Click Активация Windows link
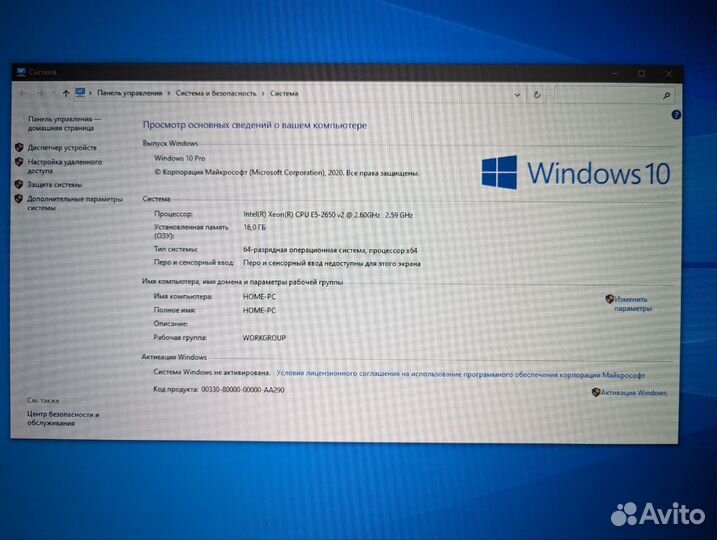 point(633,392)
